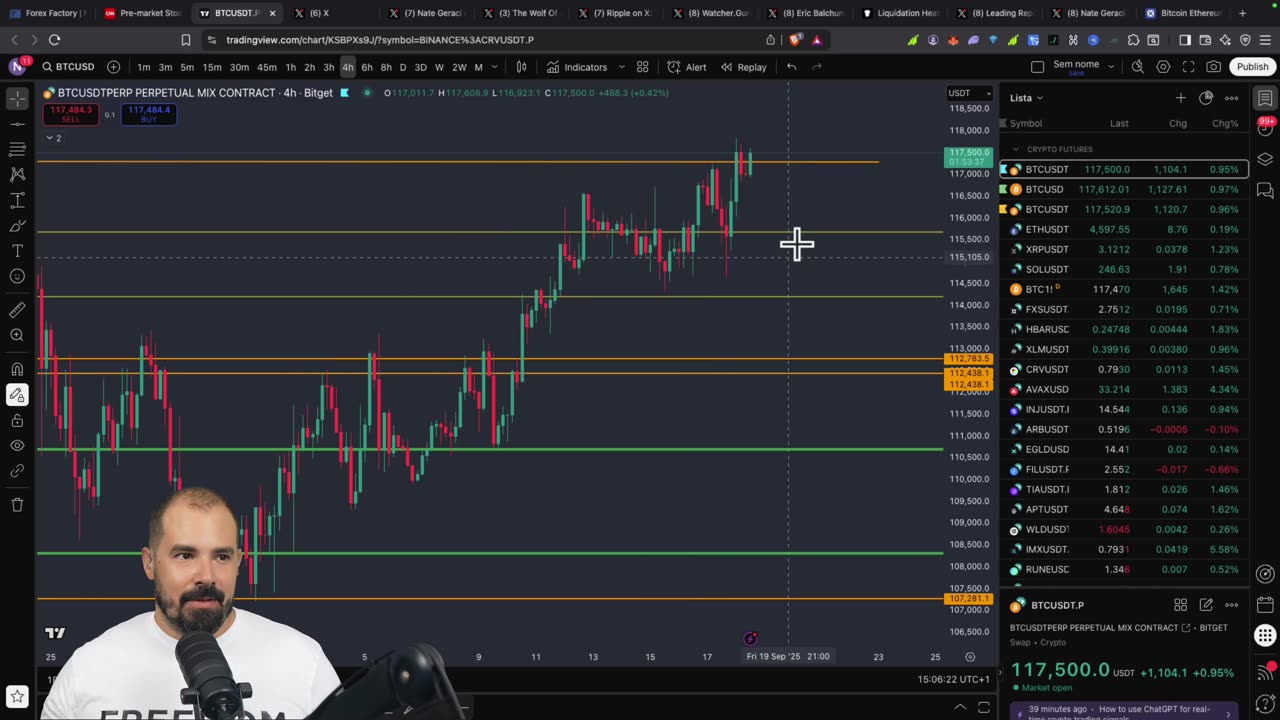Open the Indicators dialog
The image size is (1280, 720).
(x=577, y=67)
